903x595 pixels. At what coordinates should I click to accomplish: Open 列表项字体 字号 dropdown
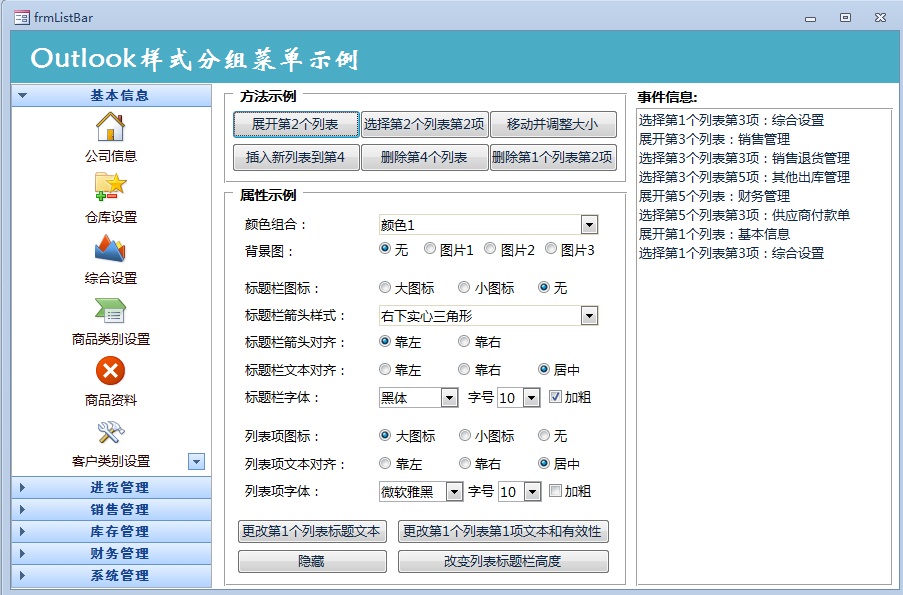(x=533, y=492)
